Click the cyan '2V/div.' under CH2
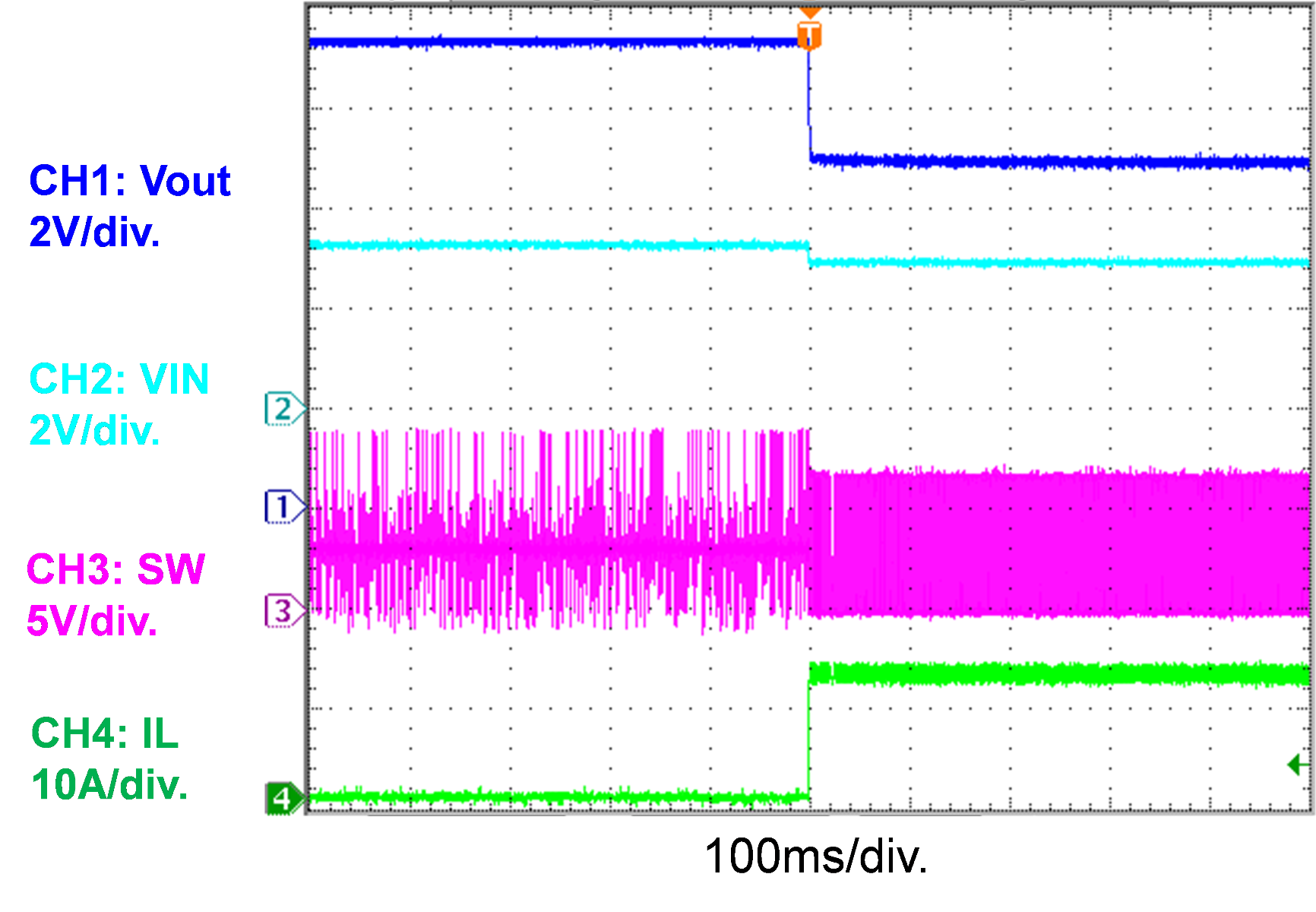The width and height of the screenshot is (1316, 912). coord(94,430)
